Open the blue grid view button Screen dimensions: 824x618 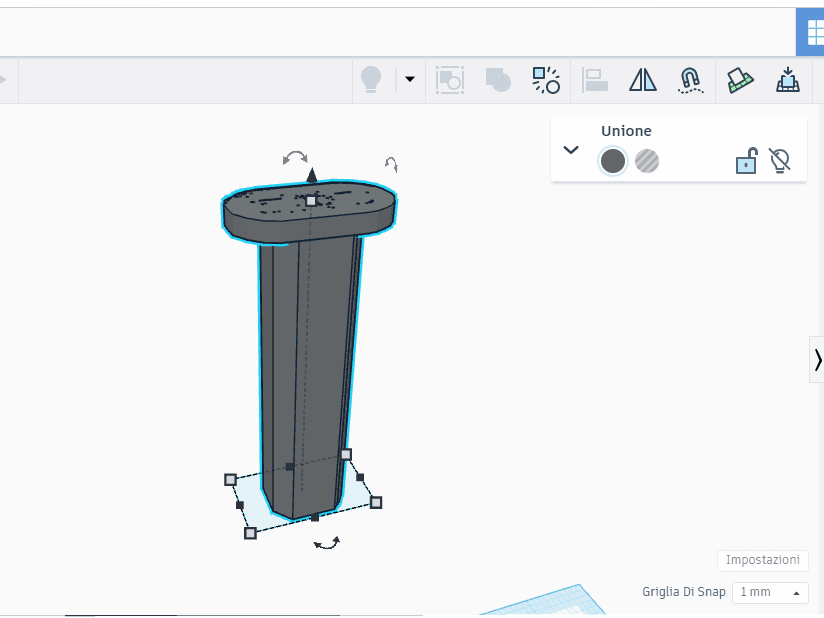click(810, 32)
